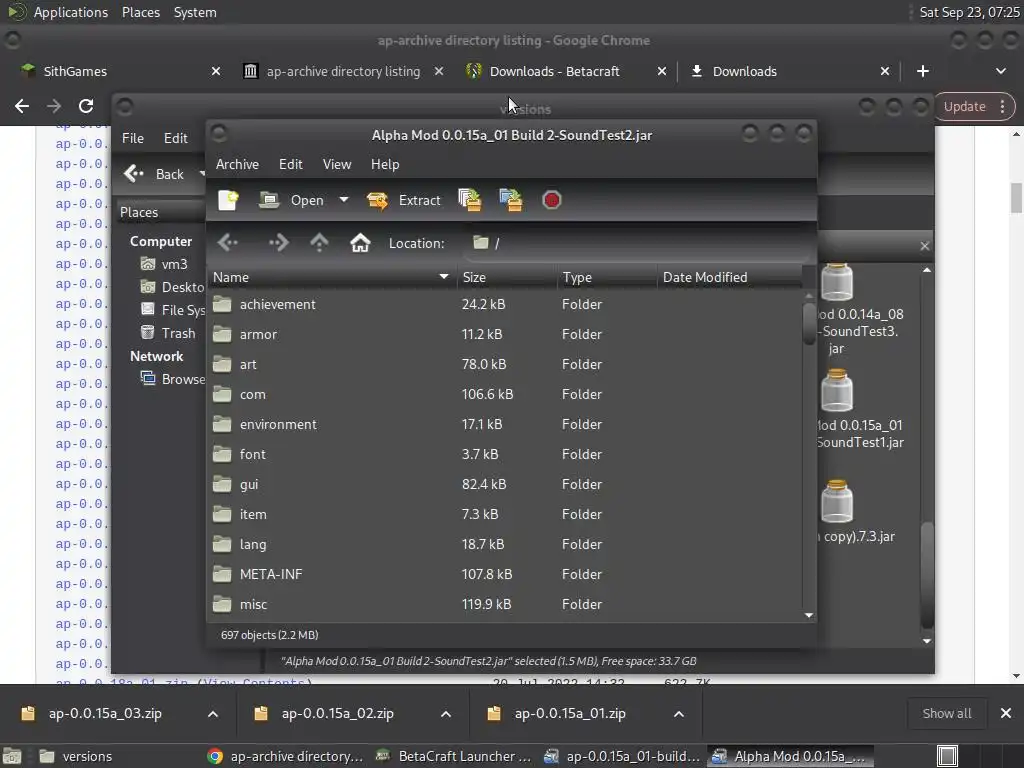Extract files with the Extract button
The height and width of the screenshot is (768, 1024).
(404, 200)
